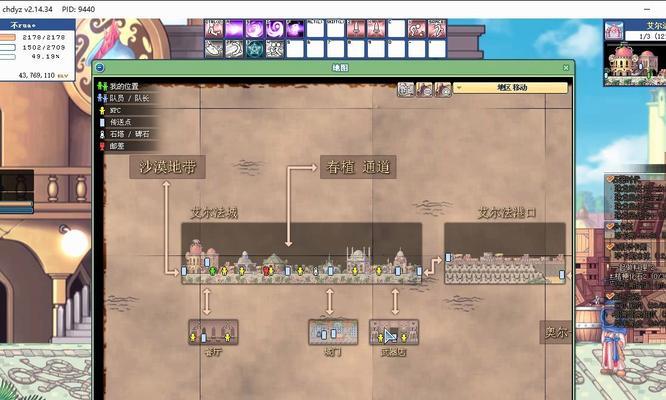The image size is (666, 400).
Task: Click the map view button adjacent to 地区 移动
Action: point(443,89)
